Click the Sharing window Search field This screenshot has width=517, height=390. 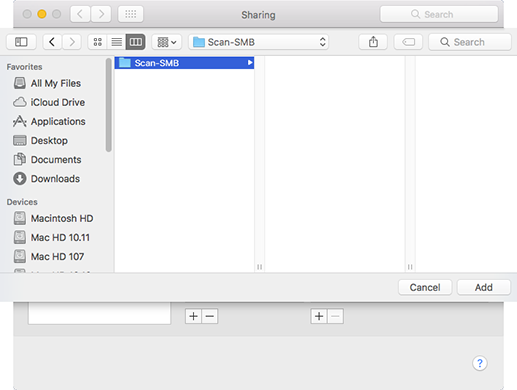coord(439,14)
